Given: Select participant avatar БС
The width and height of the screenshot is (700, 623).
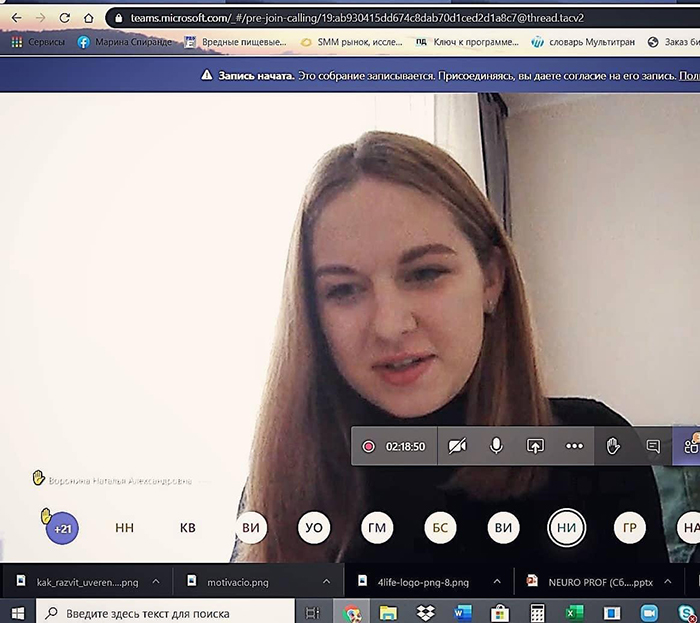Looking at the screenshot, I should point(440,528).
